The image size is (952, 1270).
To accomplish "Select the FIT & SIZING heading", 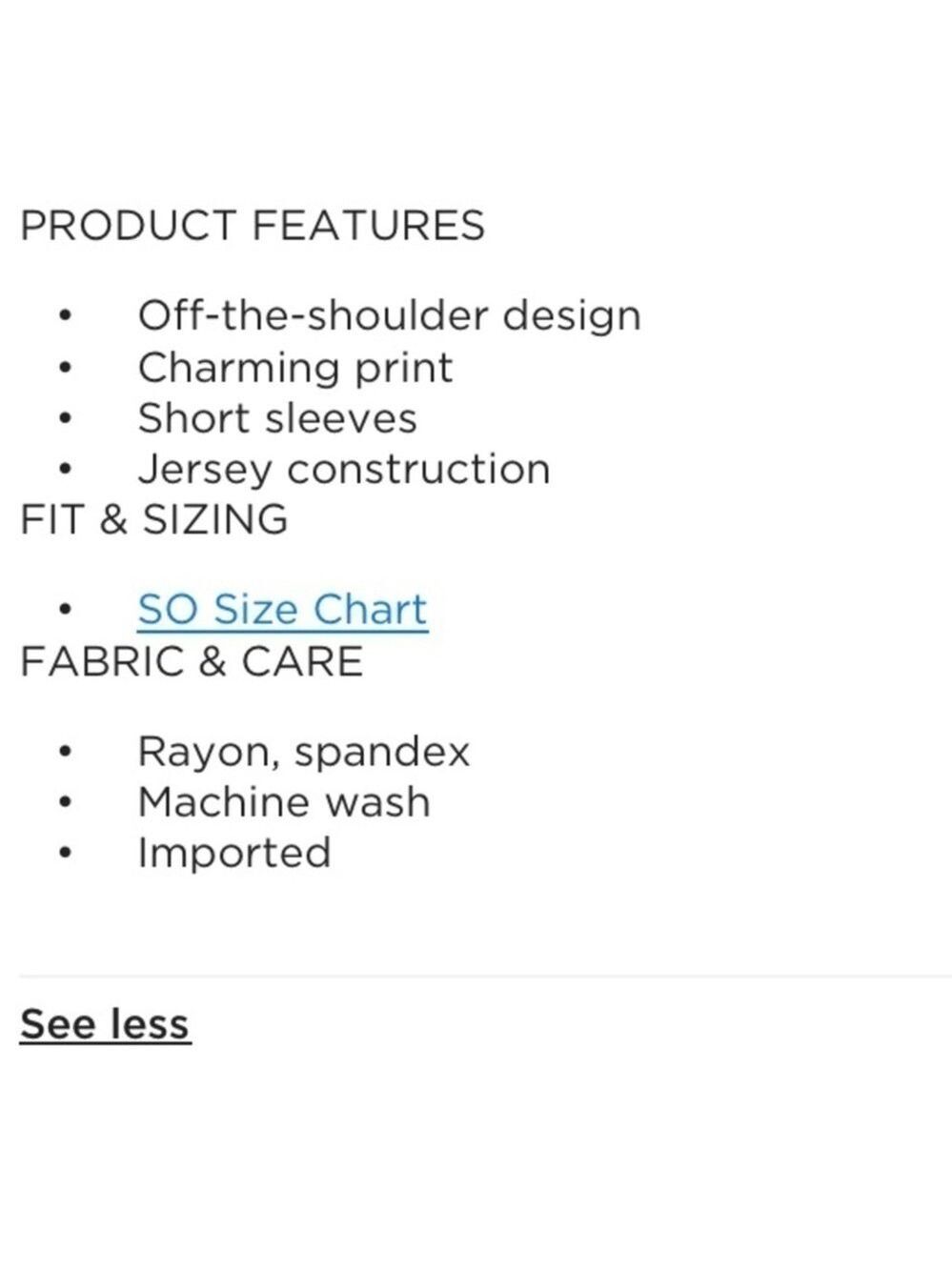I will pos(154,520).
